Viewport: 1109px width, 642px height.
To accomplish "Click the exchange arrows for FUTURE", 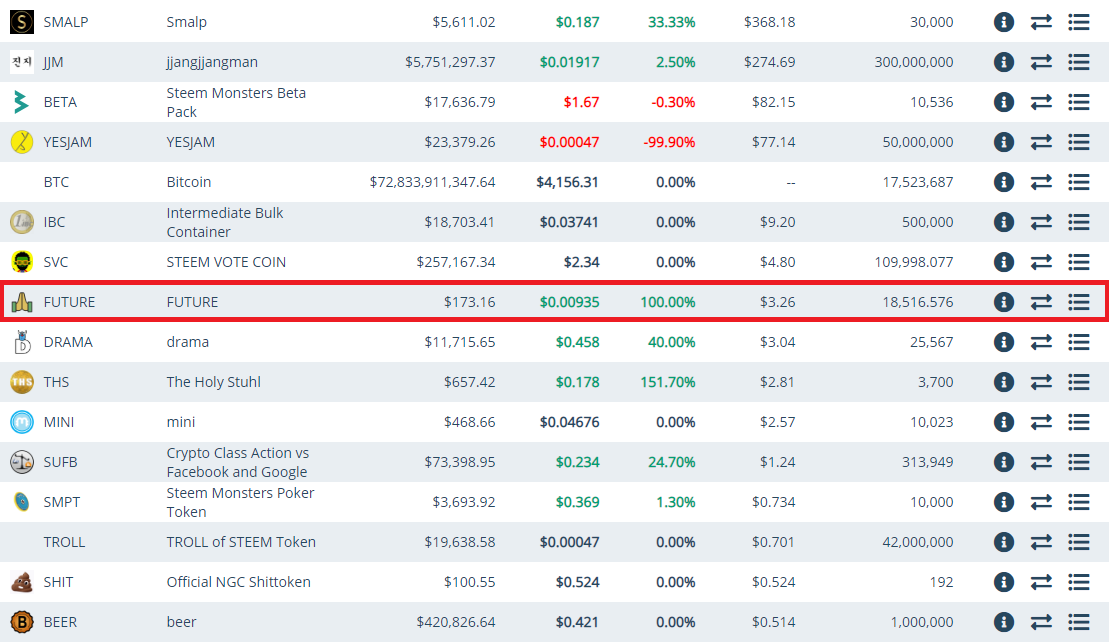I will click(1040, 302).
